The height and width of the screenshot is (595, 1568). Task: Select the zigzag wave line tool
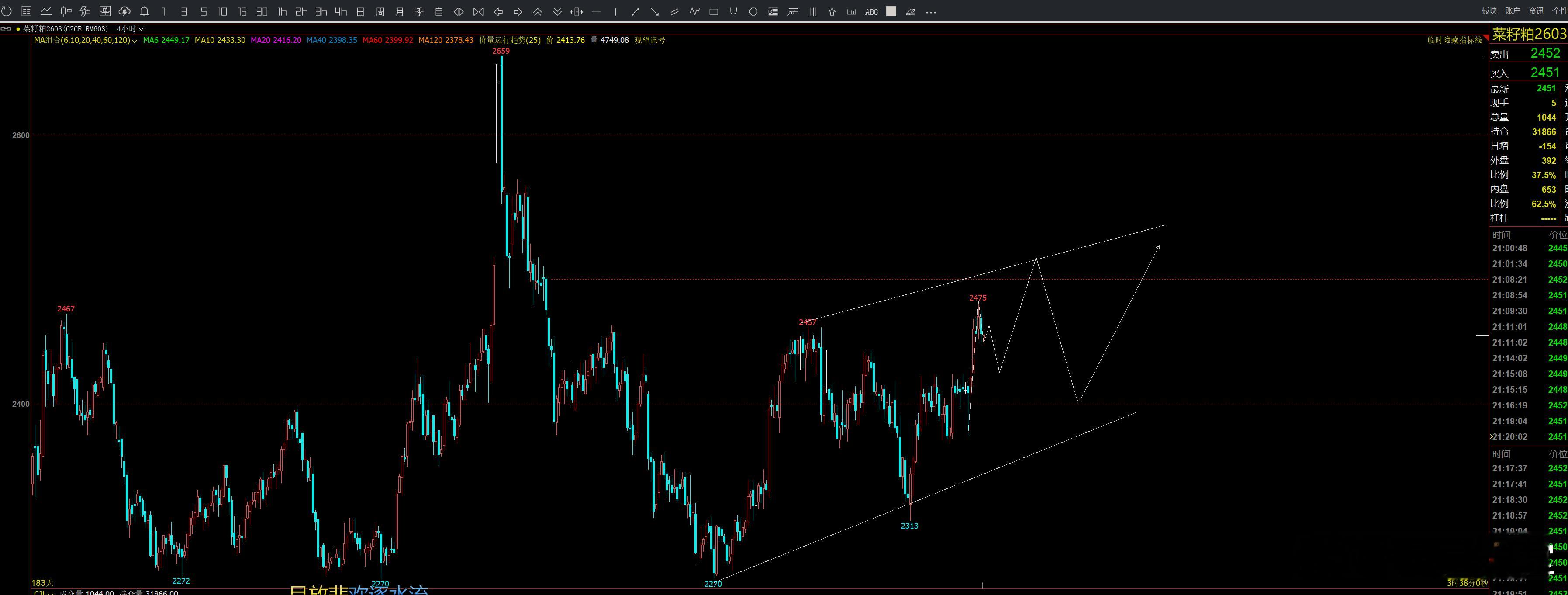pos(694,11)
